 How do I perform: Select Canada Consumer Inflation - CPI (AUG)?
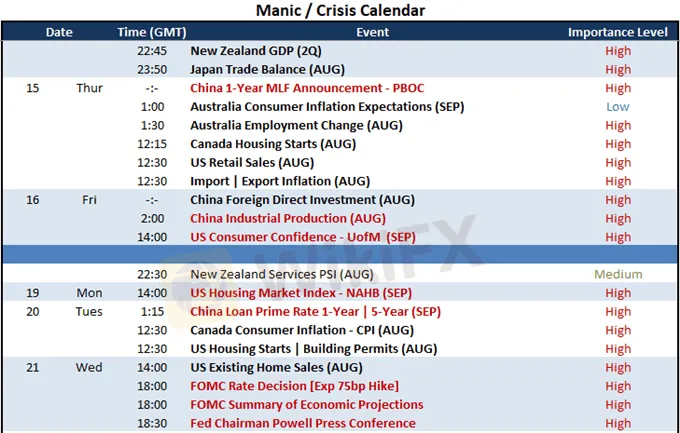click(x=302, y=330)
